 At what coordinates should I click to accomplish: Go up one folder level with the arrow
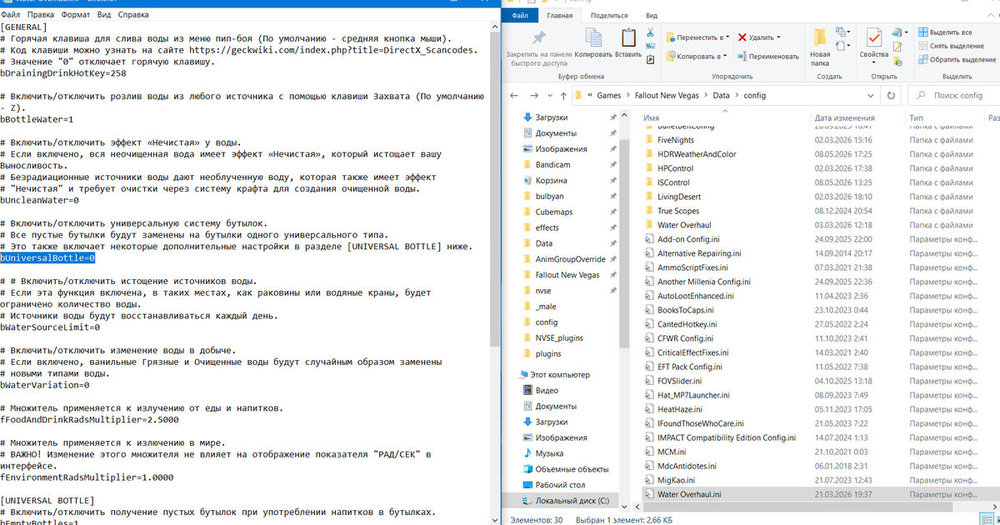(563, 96)
